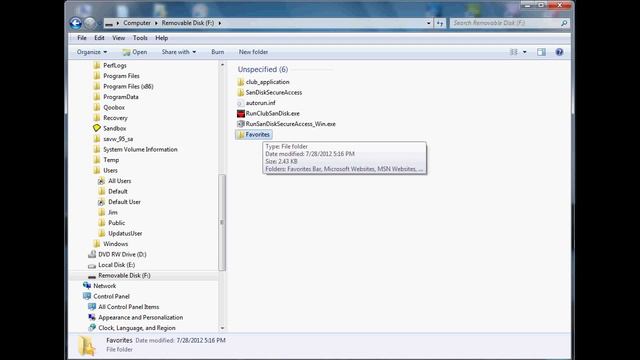Select the club_application folder icon
Screen dimensions: 640x360
click(240, 82)
